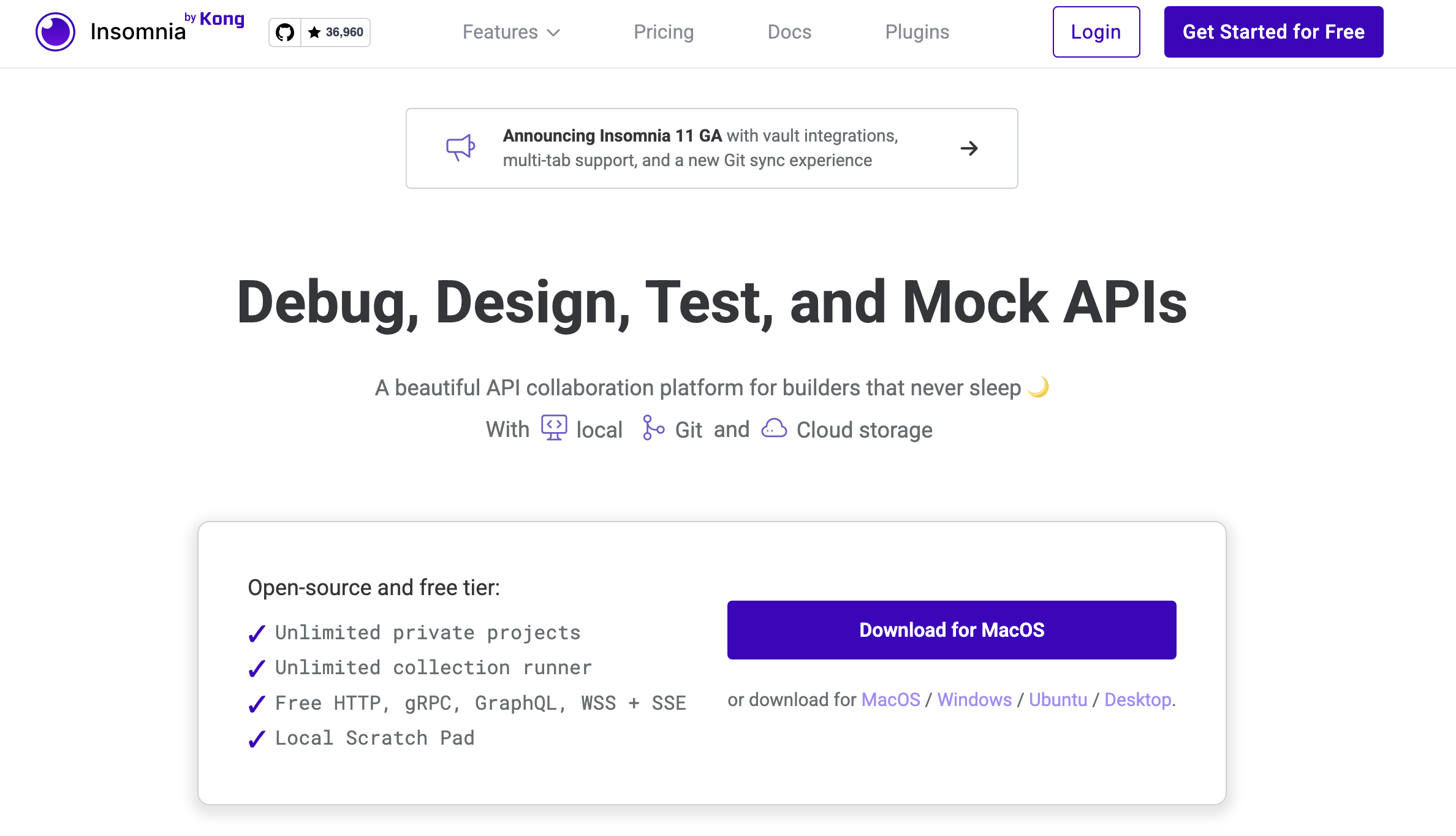Open the Kong brand link
Screen dimensions: 1456x836
(222, 19)
